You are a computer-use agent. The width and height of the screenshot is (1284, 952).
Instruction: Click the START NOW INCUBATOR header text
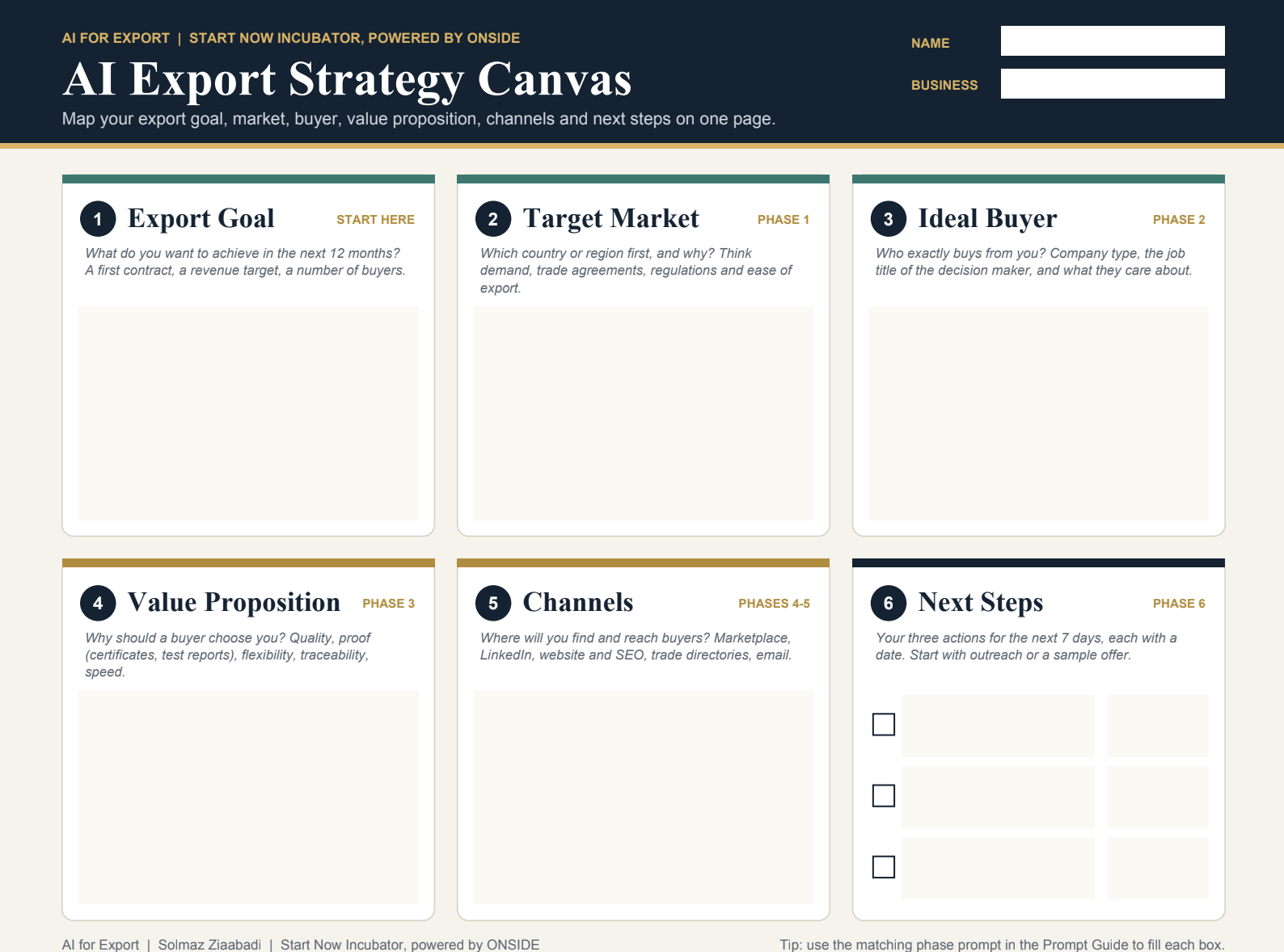pyautogui.click(x=354, y=38)
